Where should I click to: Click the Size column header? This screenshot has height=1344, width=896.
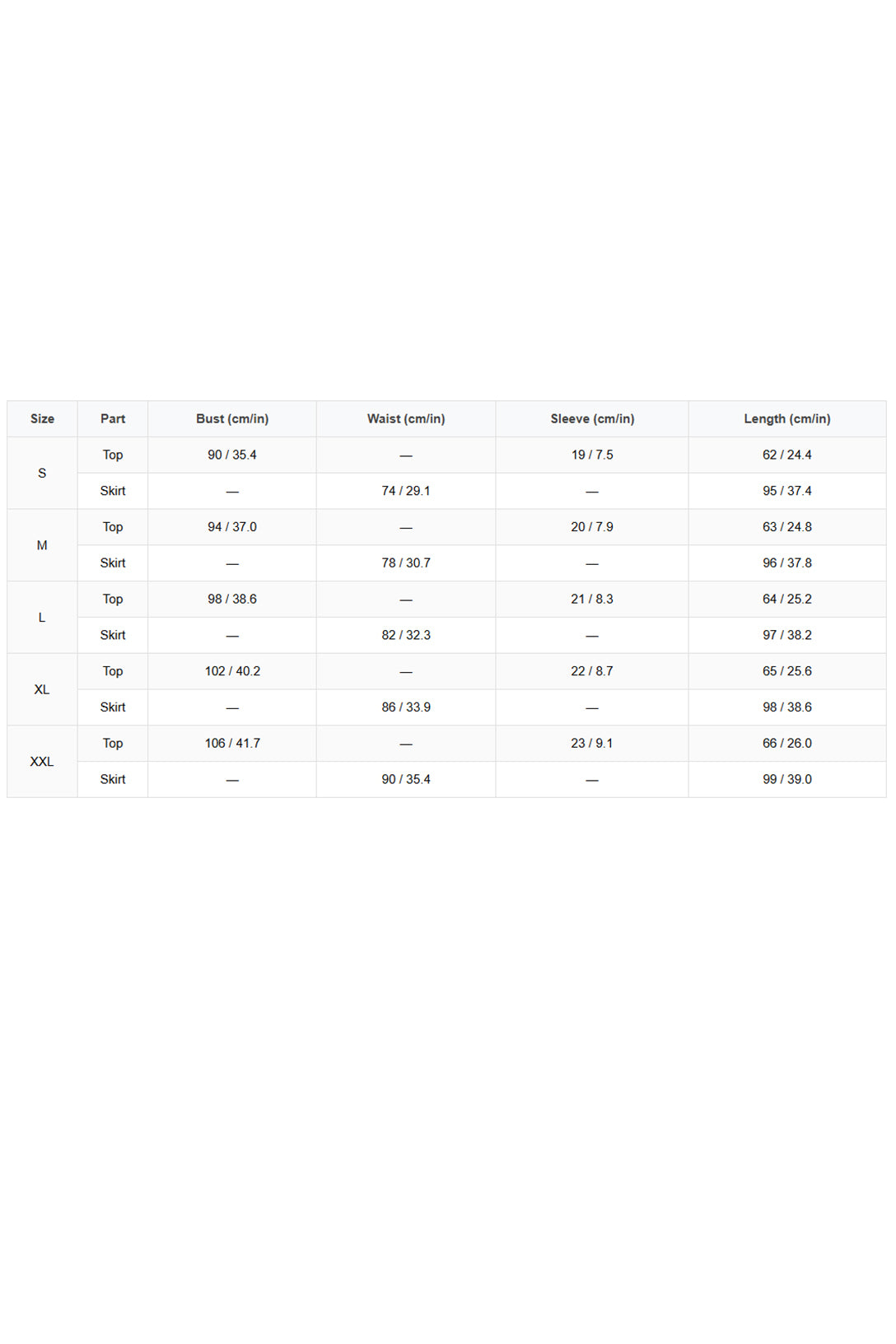tap(42, 418)
